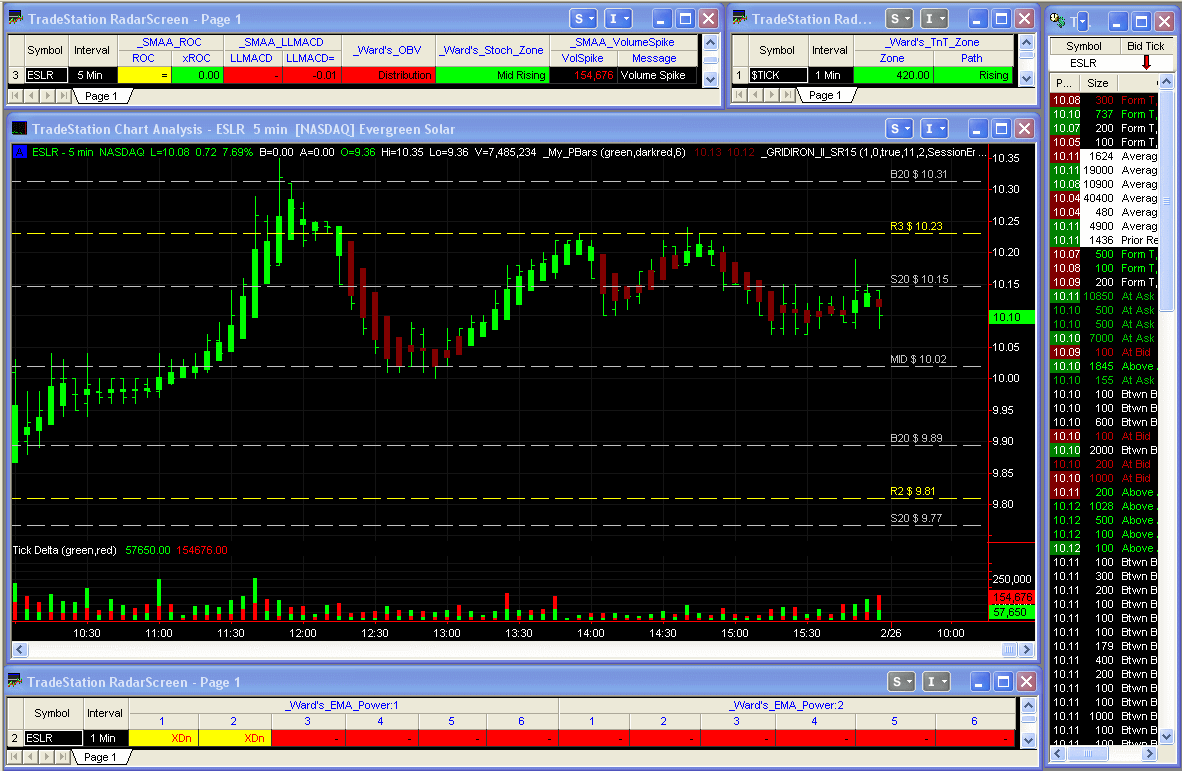Click the Volume Spike message cell
Viewport: 1182px width, 771px height.
click(x=657, y=75)
